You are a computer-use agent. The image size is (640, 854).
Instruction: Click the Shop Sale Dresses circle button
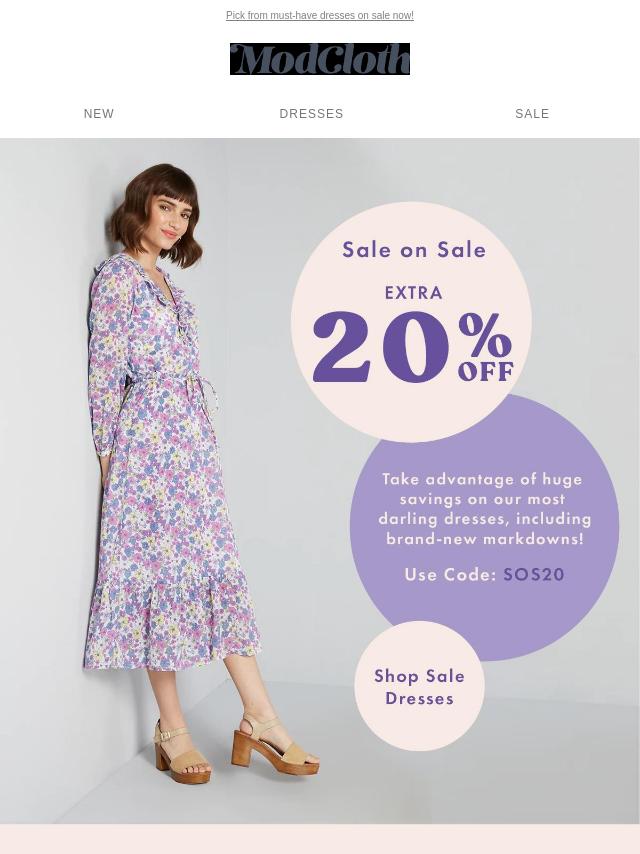419,686
